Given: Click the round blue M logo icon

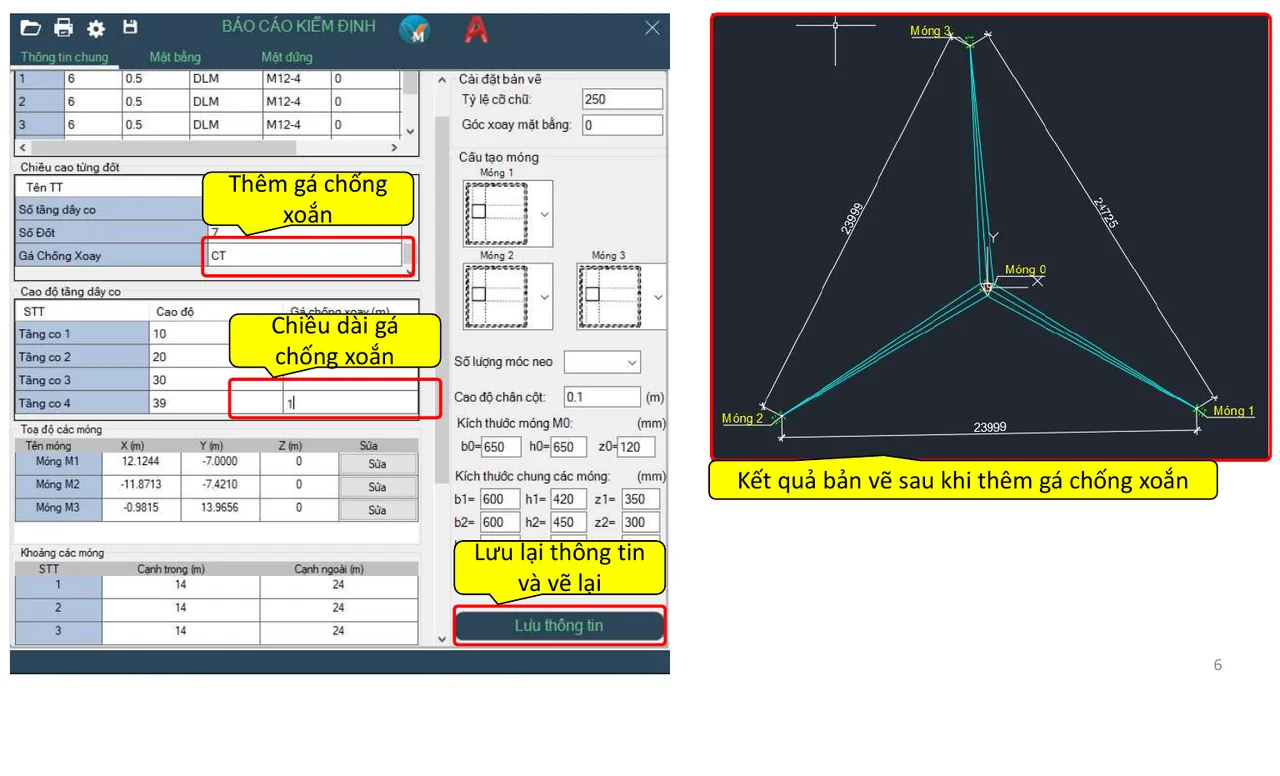Looking at the screenshot, I should pyautogui.click(x=414, y=30).
